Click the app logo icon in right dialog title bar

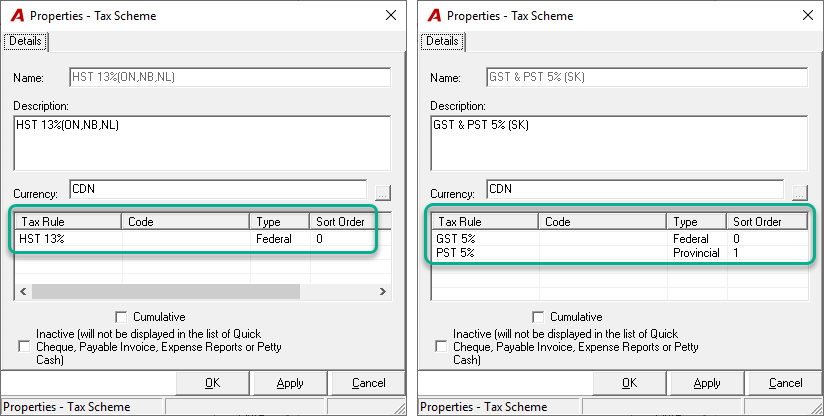[x=435, y=16]
